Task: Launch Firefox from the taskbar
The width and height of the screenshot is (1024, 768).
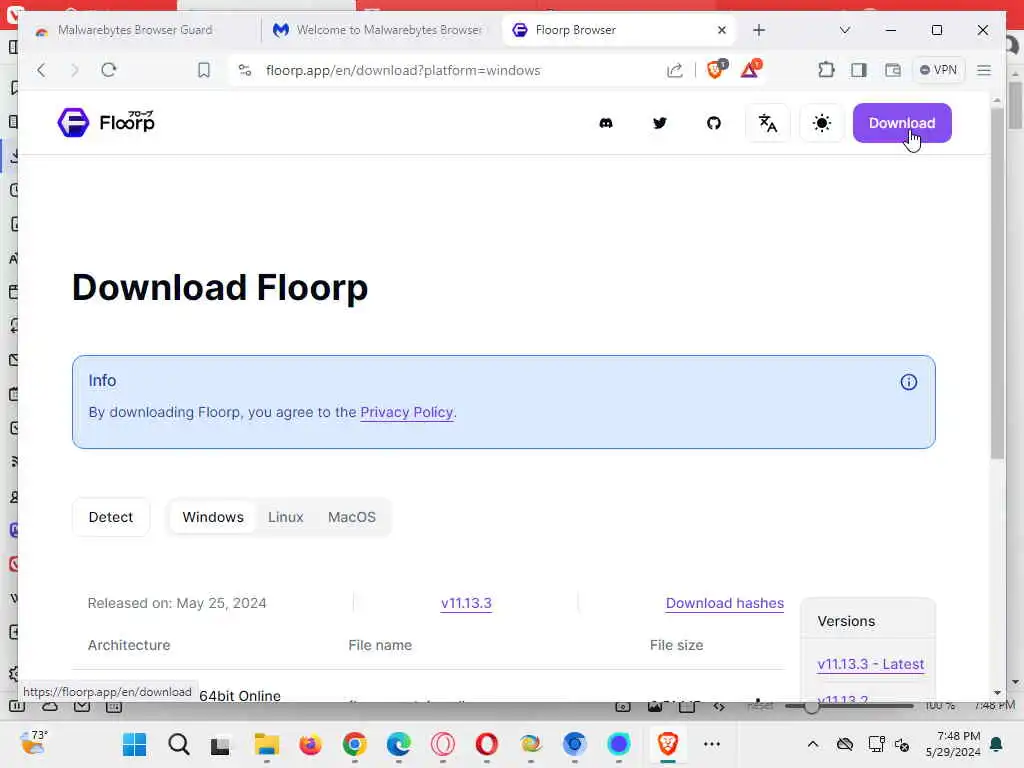Action: 310,744
